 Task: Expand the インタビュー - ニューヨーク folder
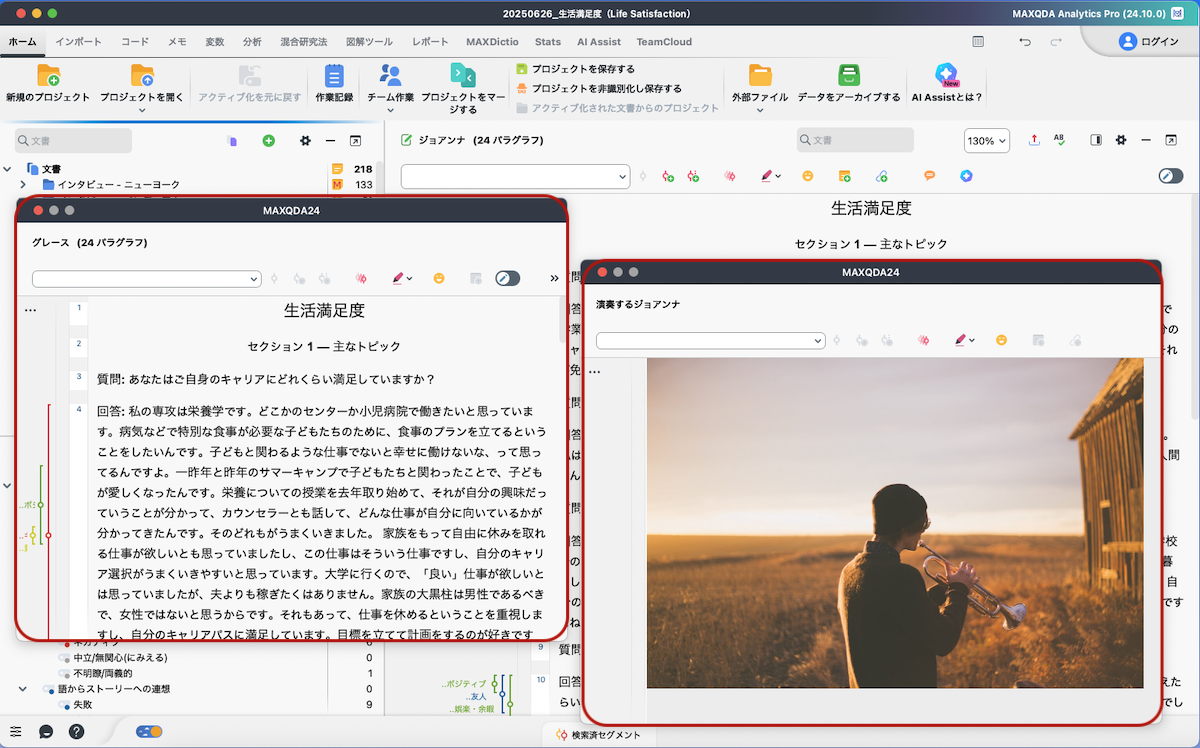click(x=23, y=185)
